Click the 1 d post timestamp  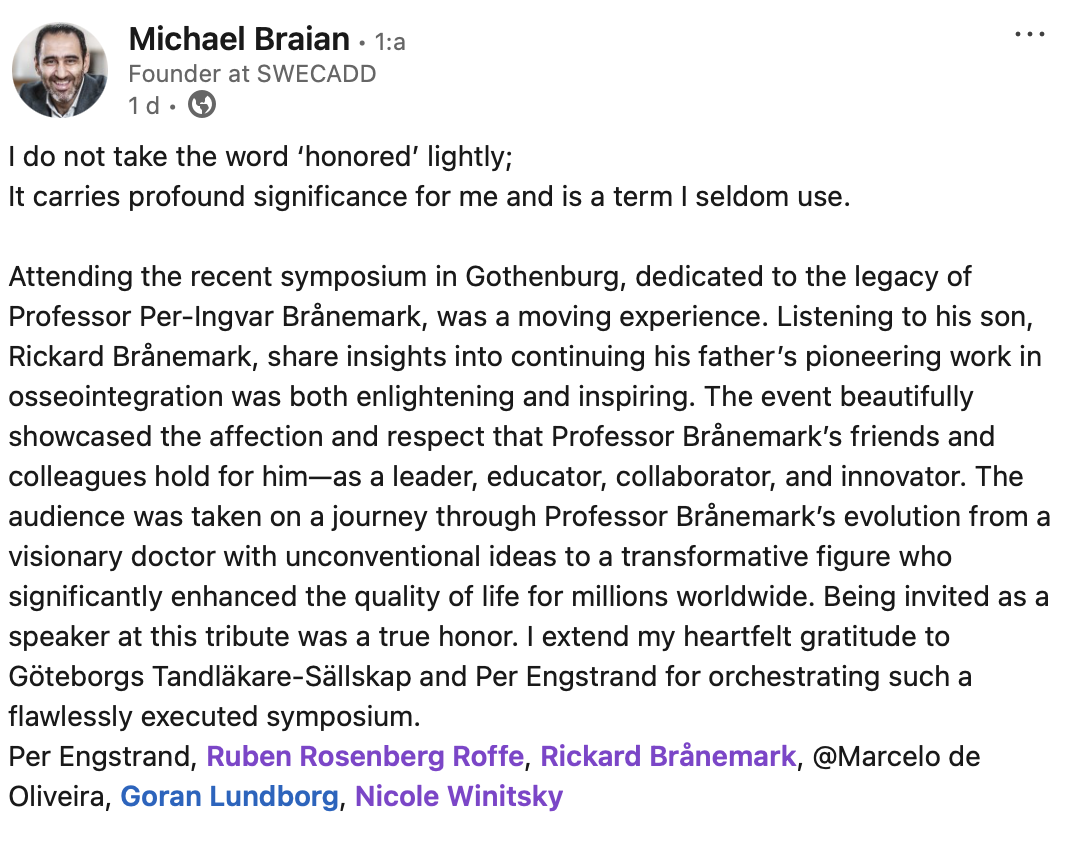tap(143, 105)
